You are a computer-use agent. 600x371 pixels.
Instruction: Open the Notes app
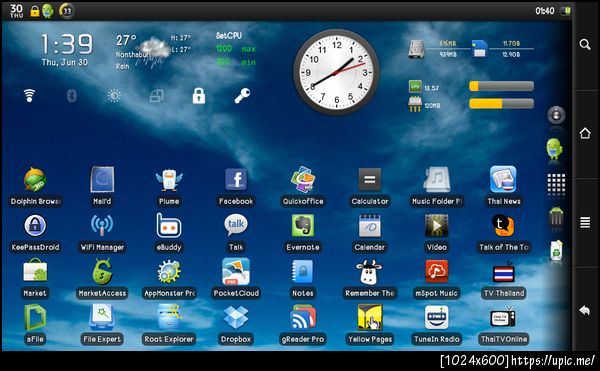point(303,271)
